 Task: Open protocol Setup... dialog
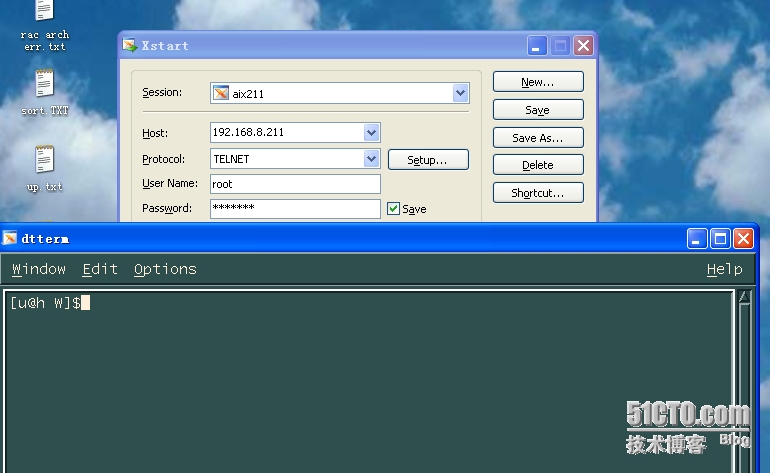click(428, 160)
